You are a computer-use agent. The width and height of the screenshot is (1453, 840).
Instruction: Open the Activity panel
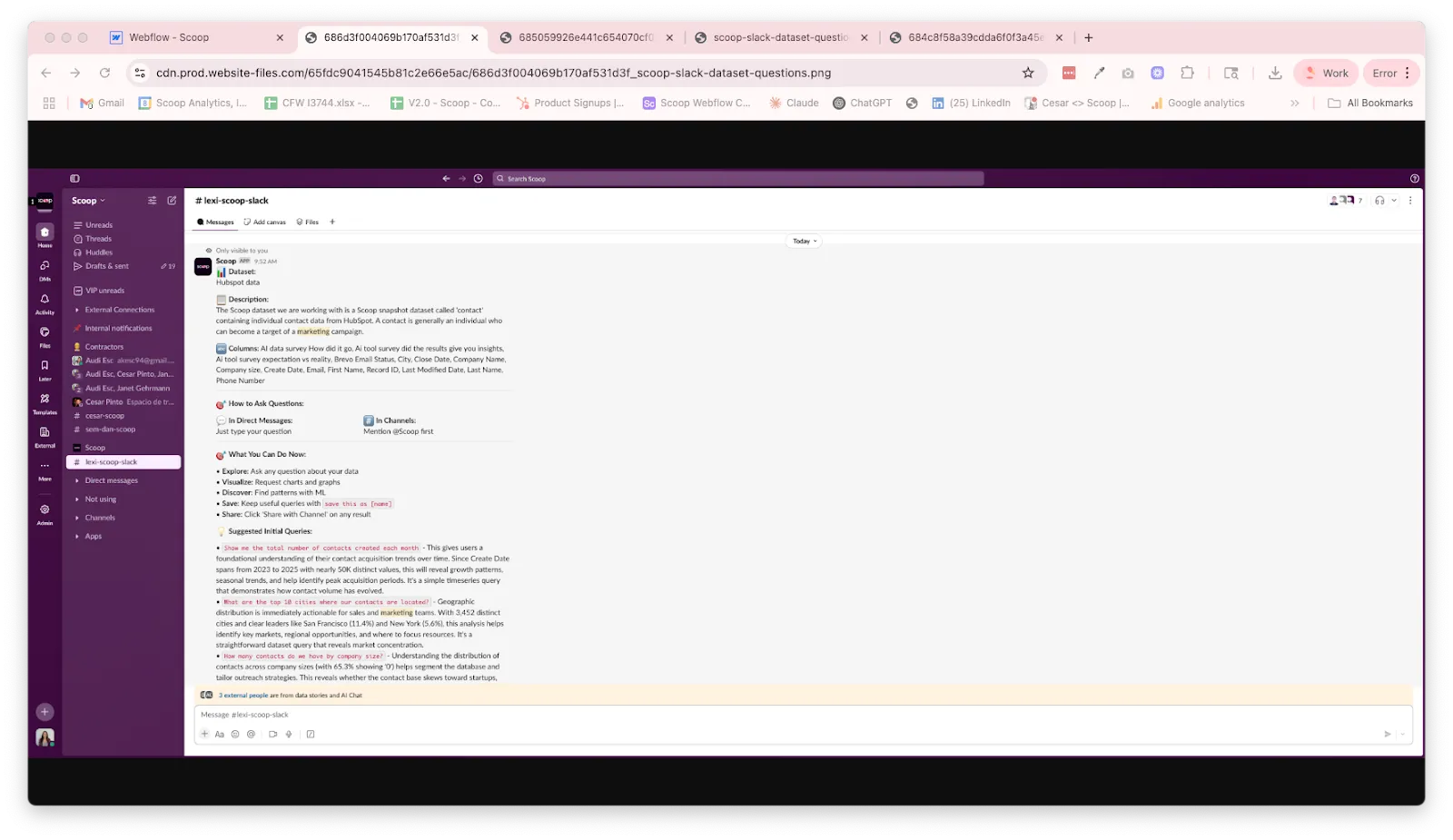44,300
